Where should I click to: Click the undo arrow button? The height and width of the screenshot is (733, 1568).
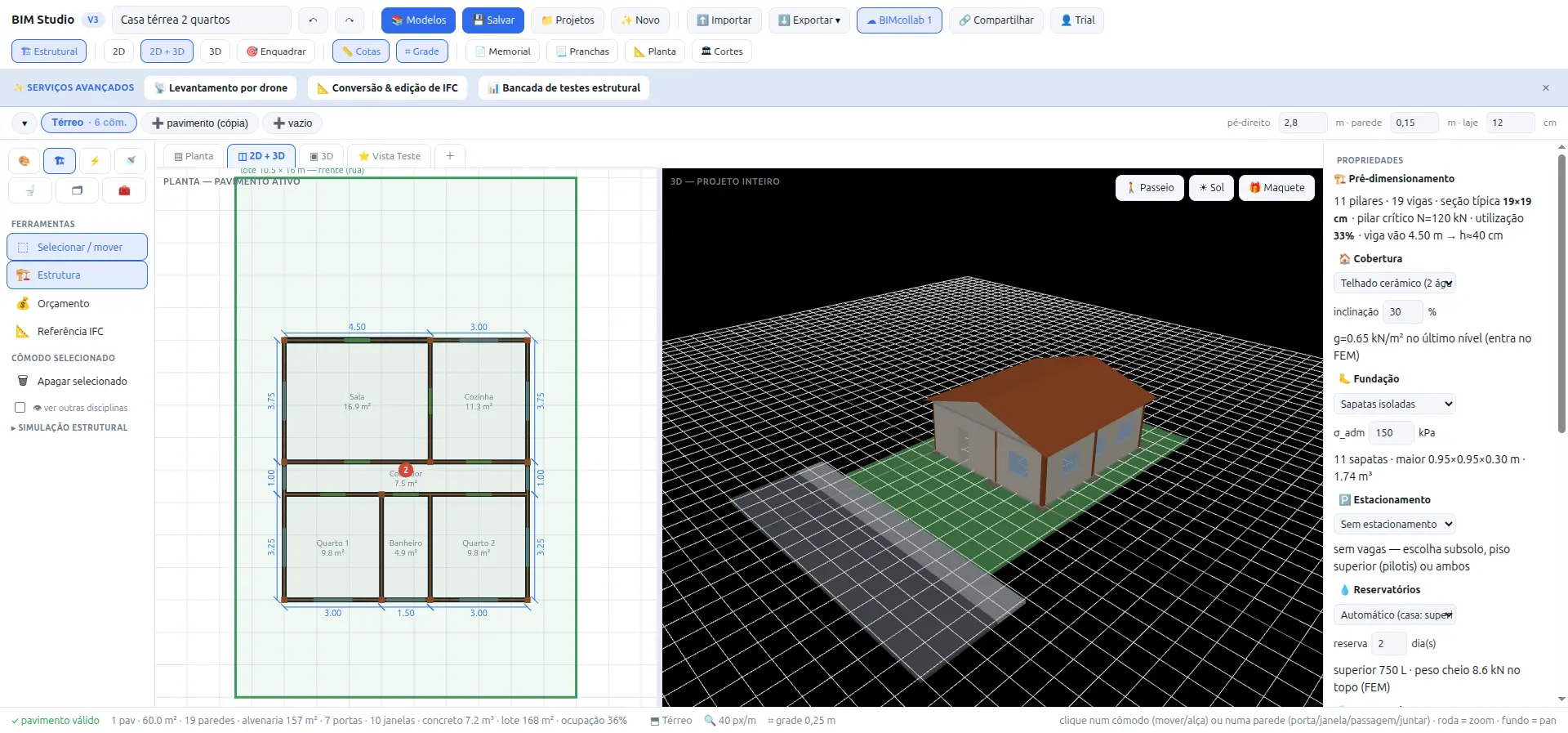click(313, 20)
